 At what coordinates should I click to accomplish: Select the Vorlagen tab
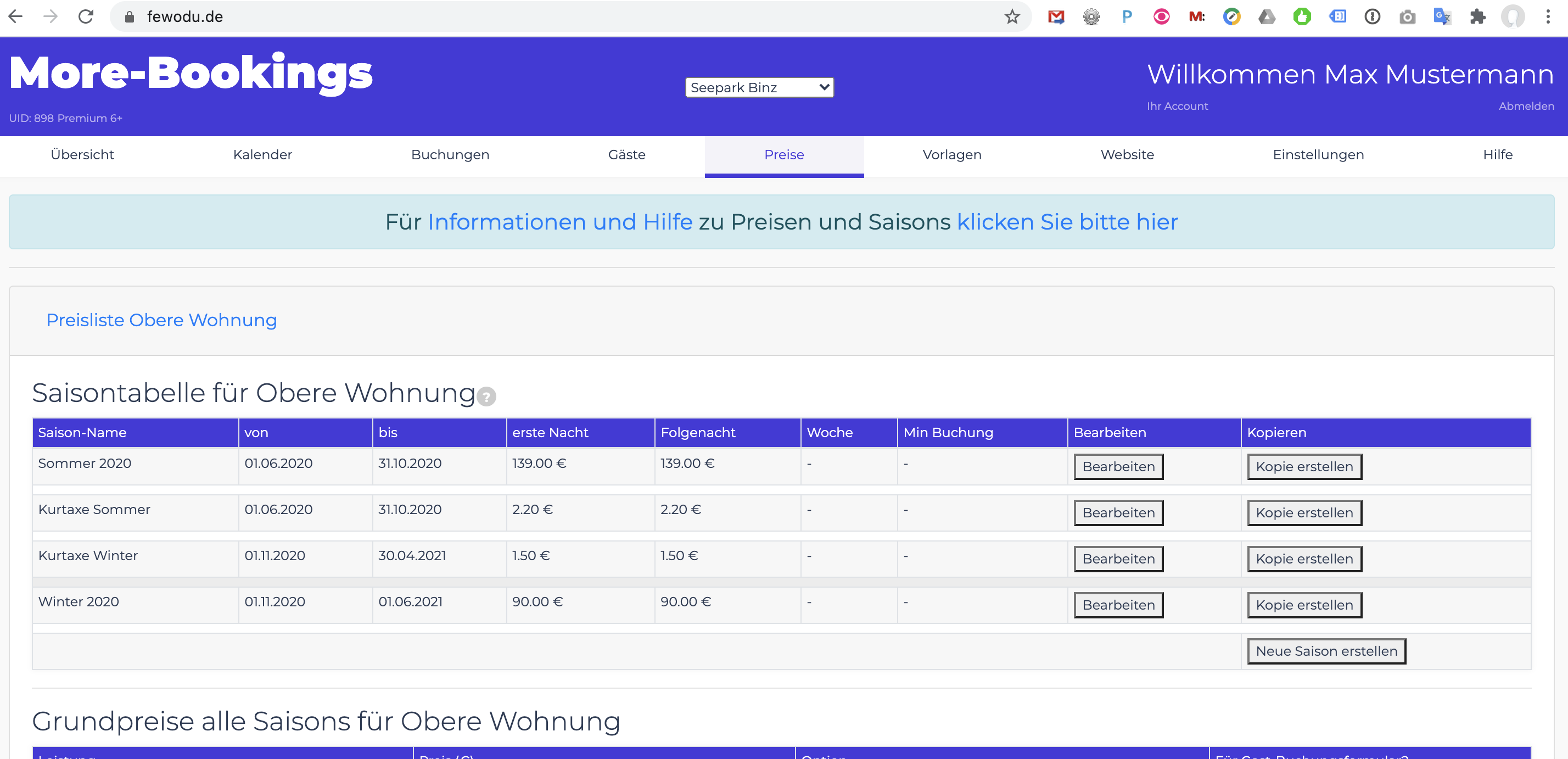(x=952, y=154)
